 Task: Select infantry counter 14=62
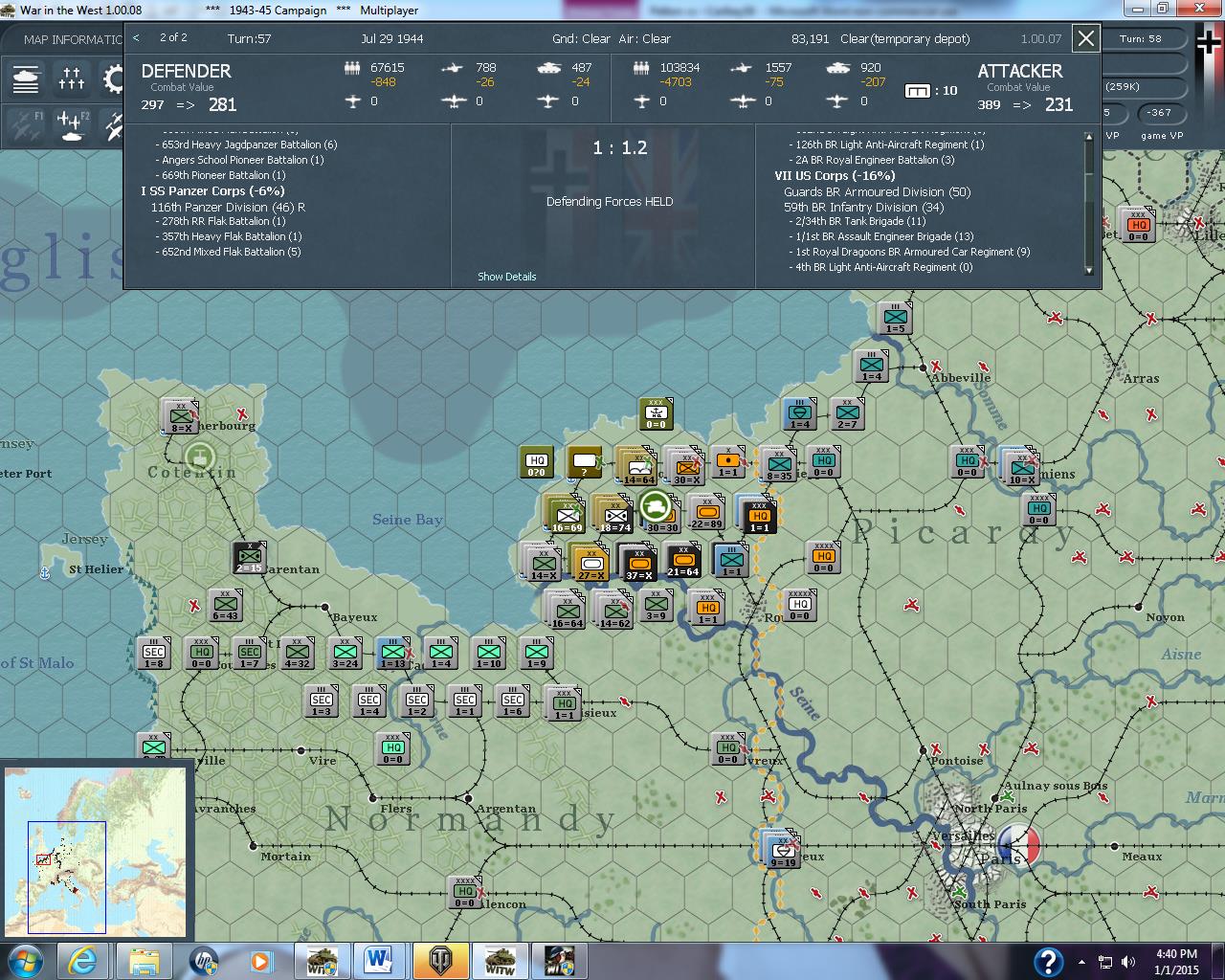tap(613, 611)
